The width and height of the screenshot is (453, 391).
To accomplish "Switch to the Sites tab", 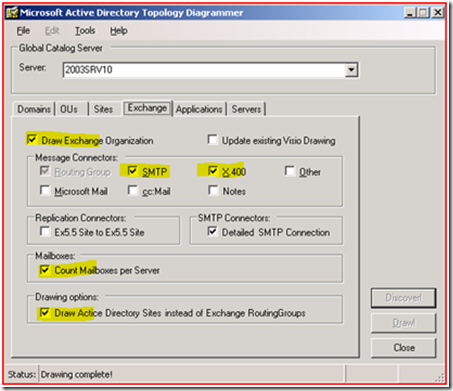I will [103, 109].
